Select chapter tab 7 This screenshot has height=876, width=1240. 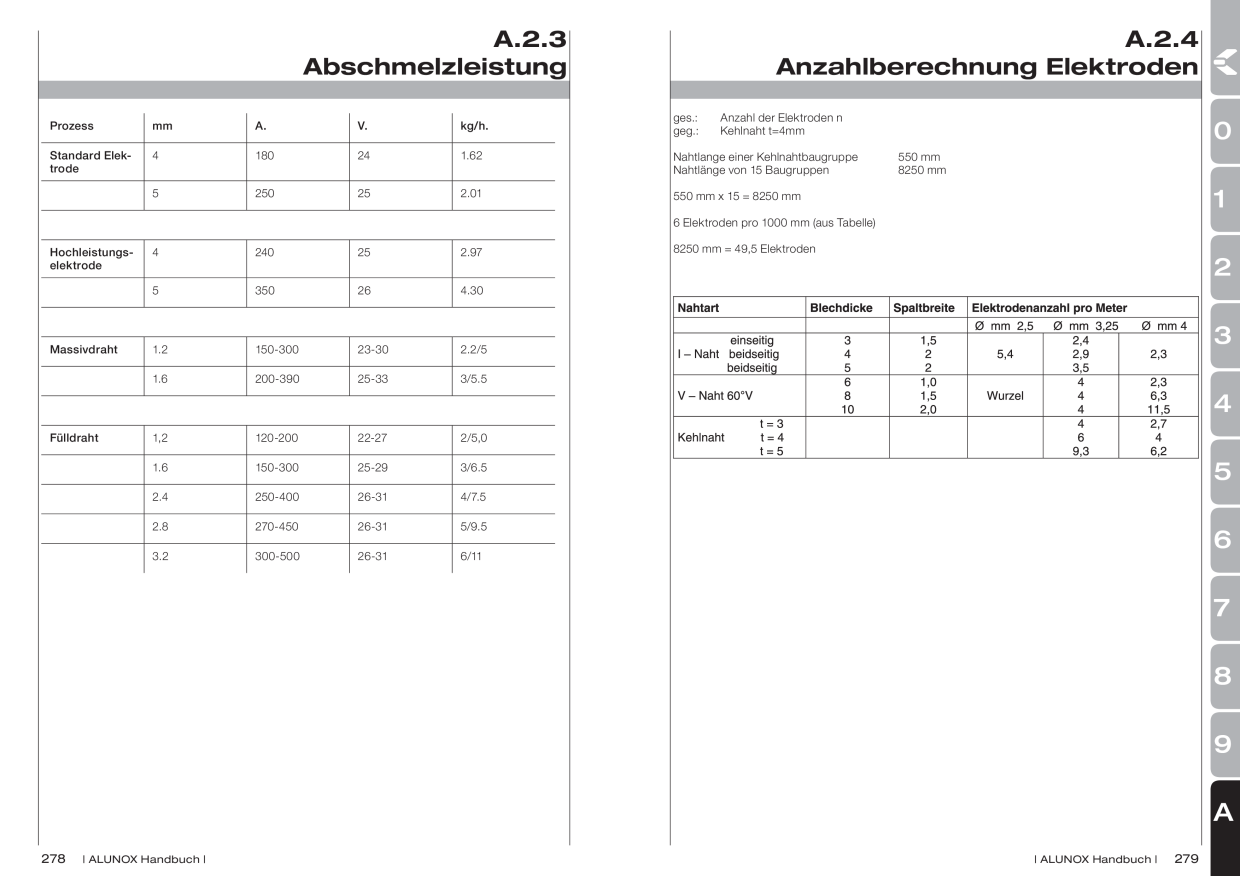click(x=1224, y=607)
